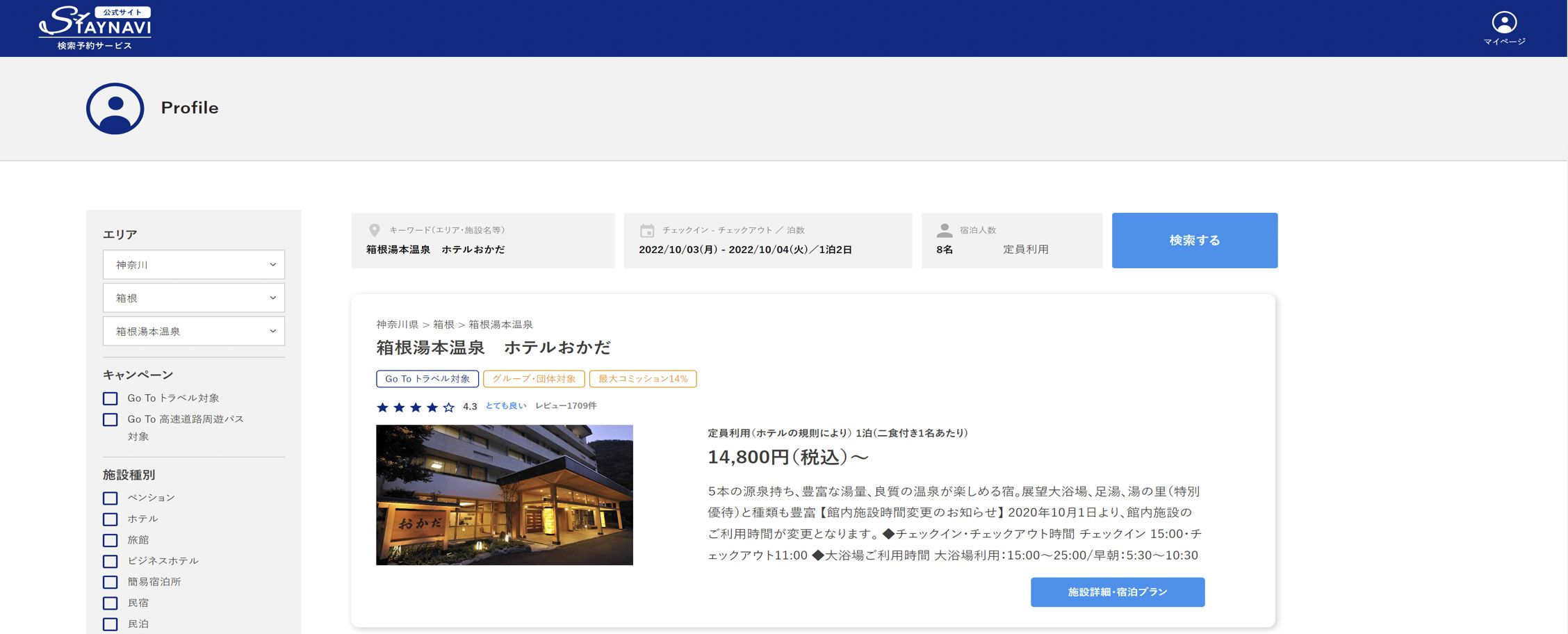Open the 箱根 area dropdown
Screen dimensions: 1568x634
194,298
